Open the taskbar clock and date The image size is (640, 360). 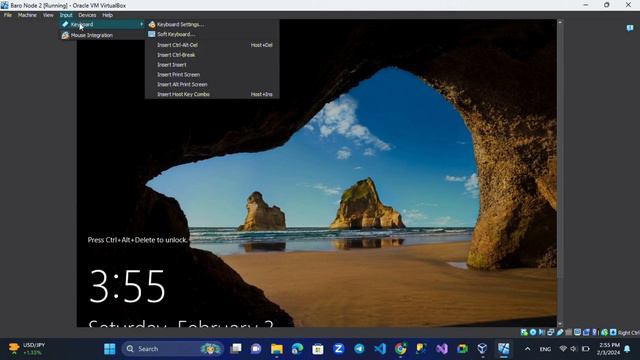608,349
